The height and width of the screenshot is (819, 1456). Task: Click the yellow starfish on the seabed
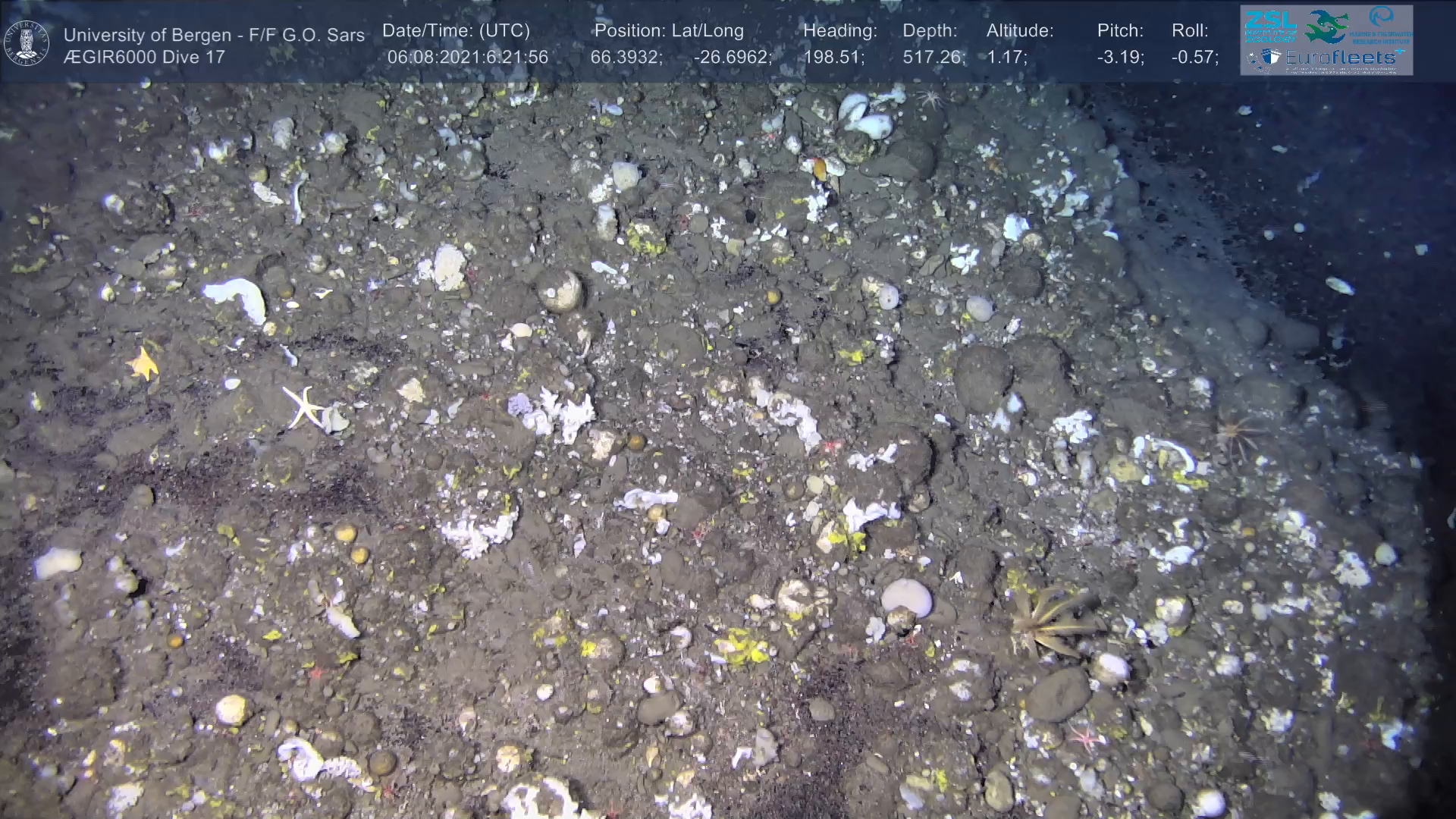[143, 363]
